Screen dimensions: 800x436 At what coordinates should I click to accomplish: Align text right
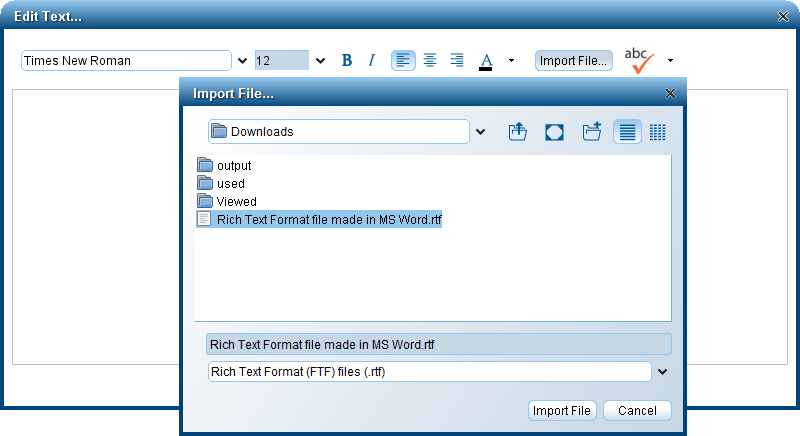click(x=457, y=60)
